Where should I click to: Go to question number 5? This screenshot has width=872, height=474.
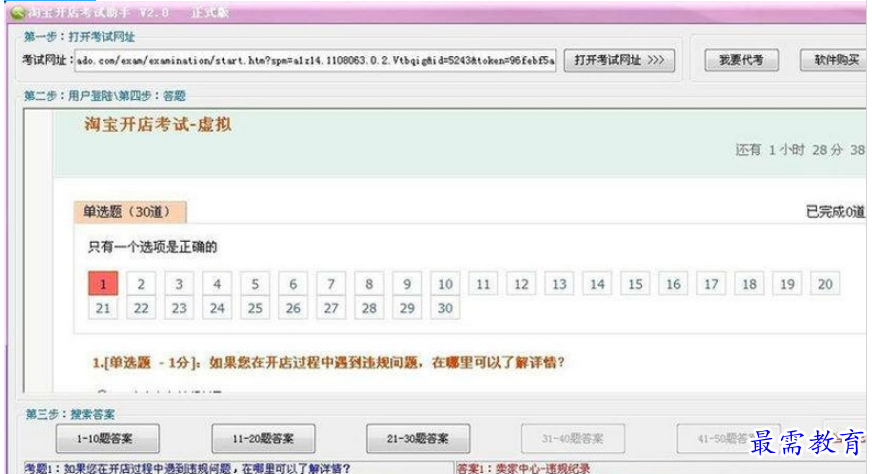pyautogui.click(x=255, y=284)
